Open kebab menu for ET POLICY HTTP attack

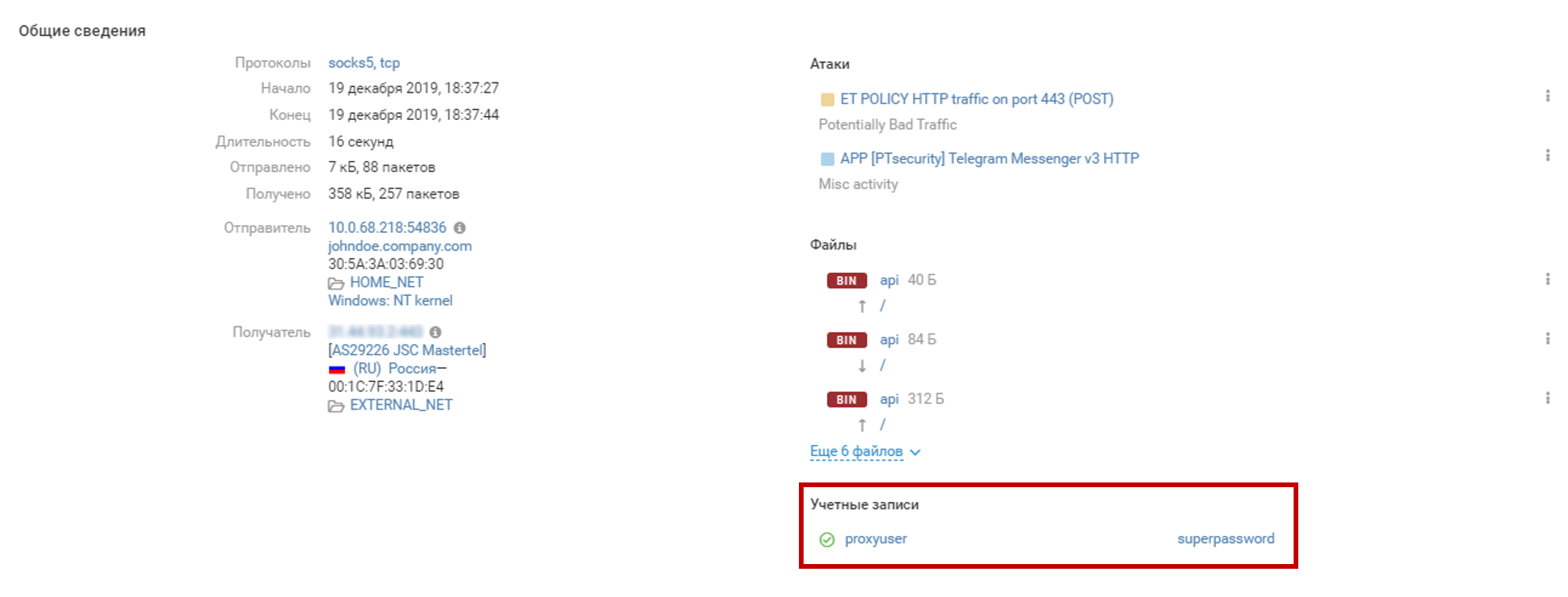1547,96
